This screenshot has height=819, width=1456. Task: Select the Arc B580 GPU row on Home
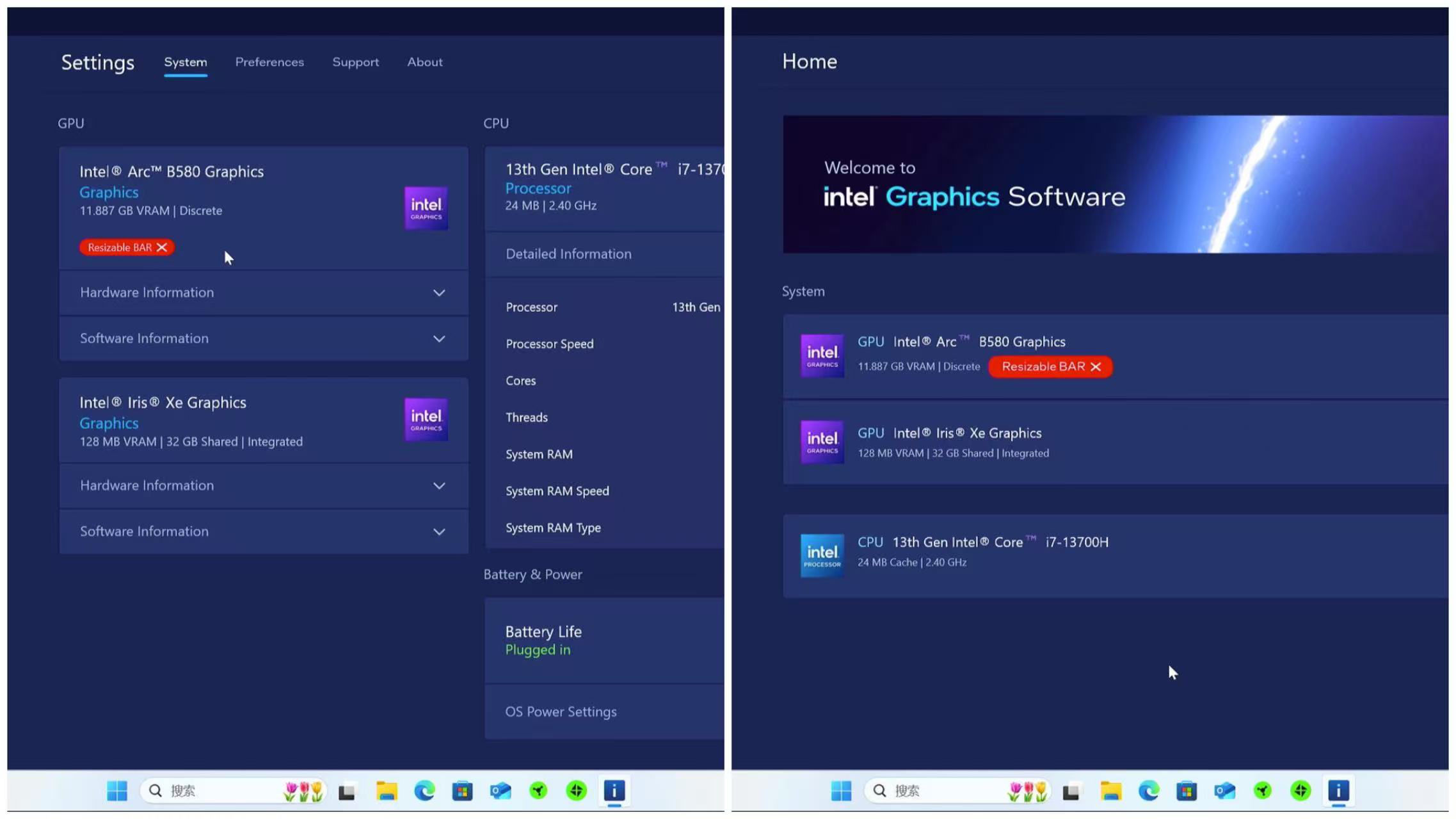[x=1115, y=356]
